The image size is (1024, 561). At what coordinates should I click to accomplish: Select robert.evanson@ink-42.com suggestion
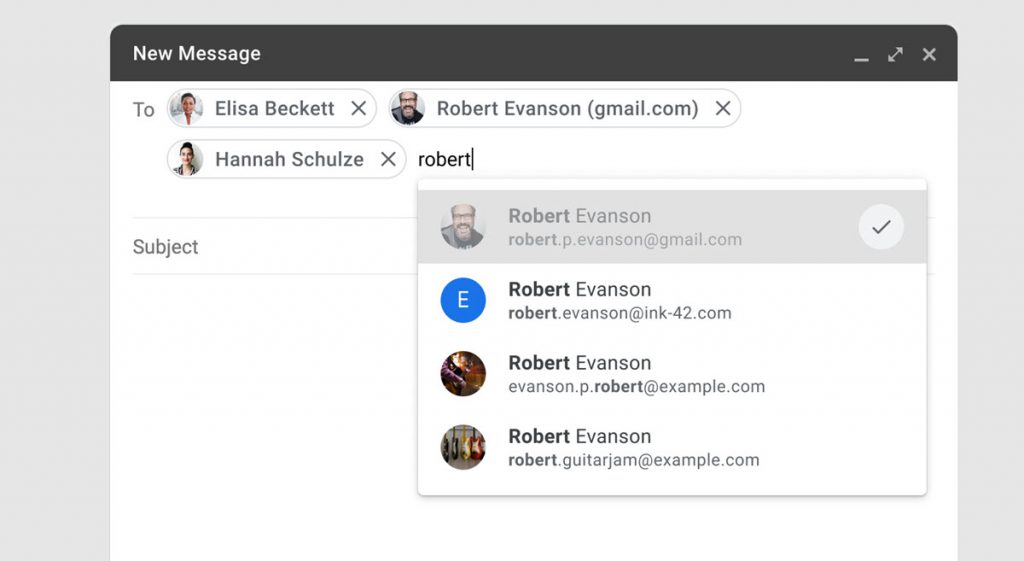[672, 300]
